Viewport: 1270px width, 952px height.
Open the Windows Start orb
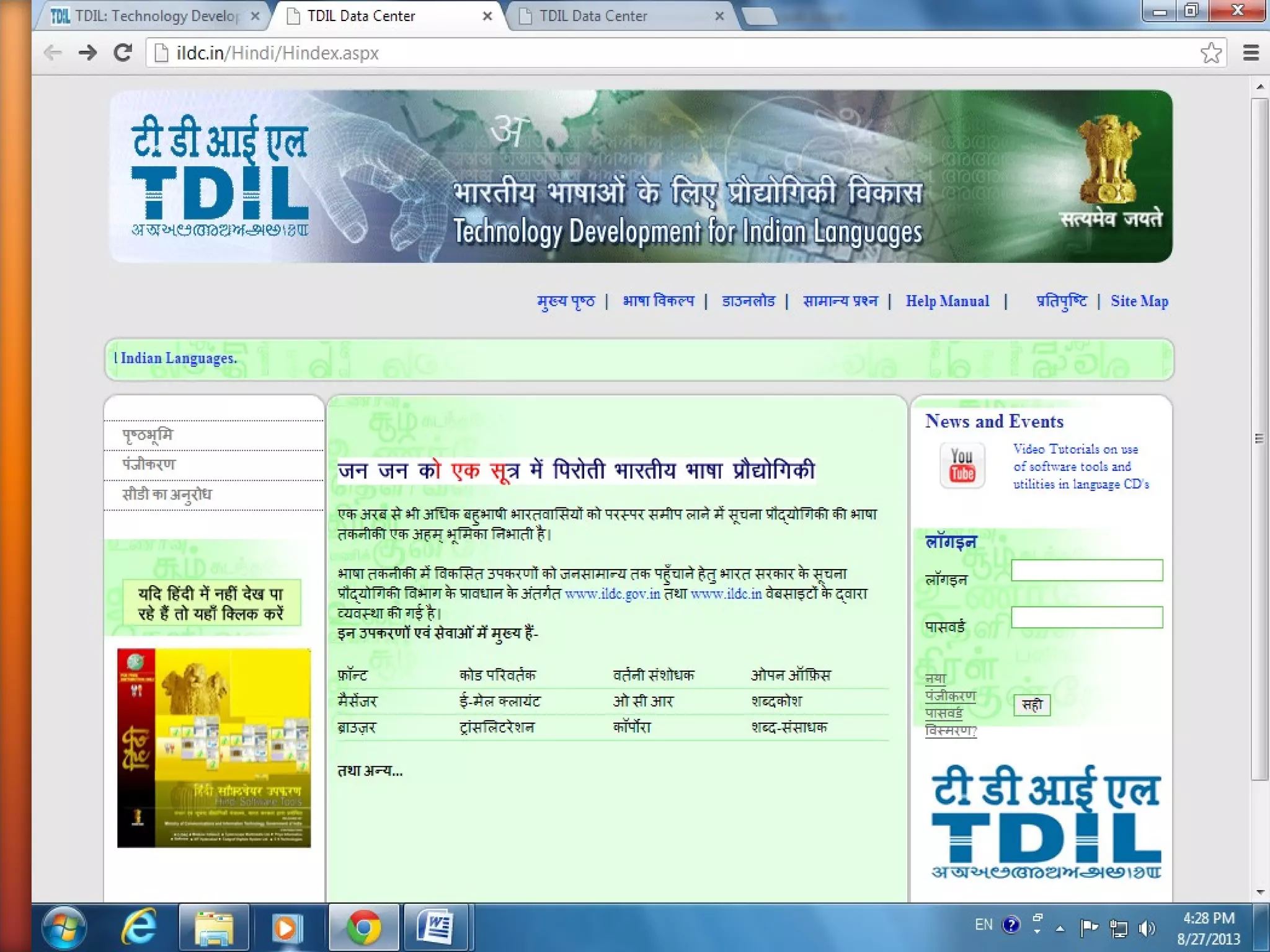click(64, 928)
